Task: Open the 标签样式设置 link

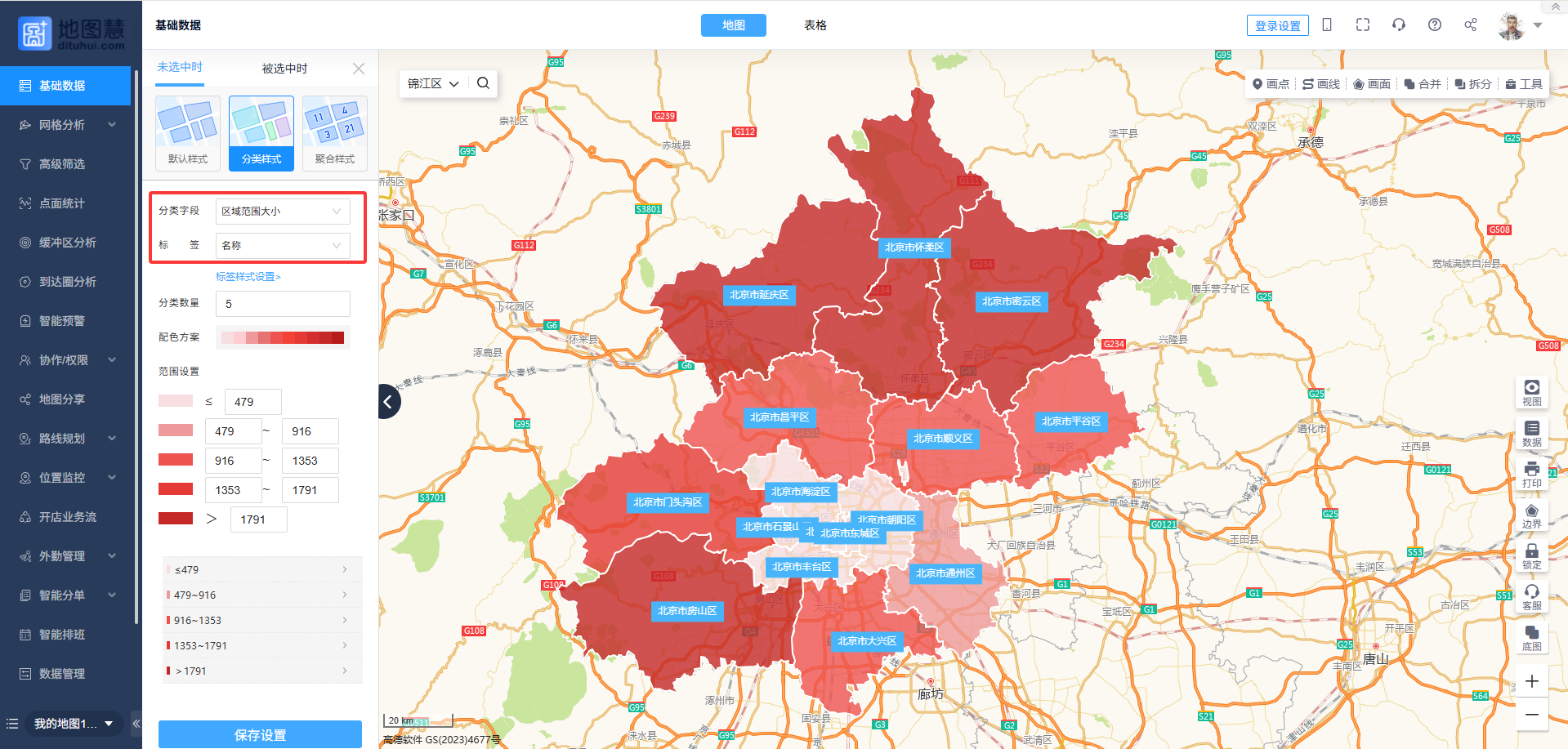Action: click(248, 277)
